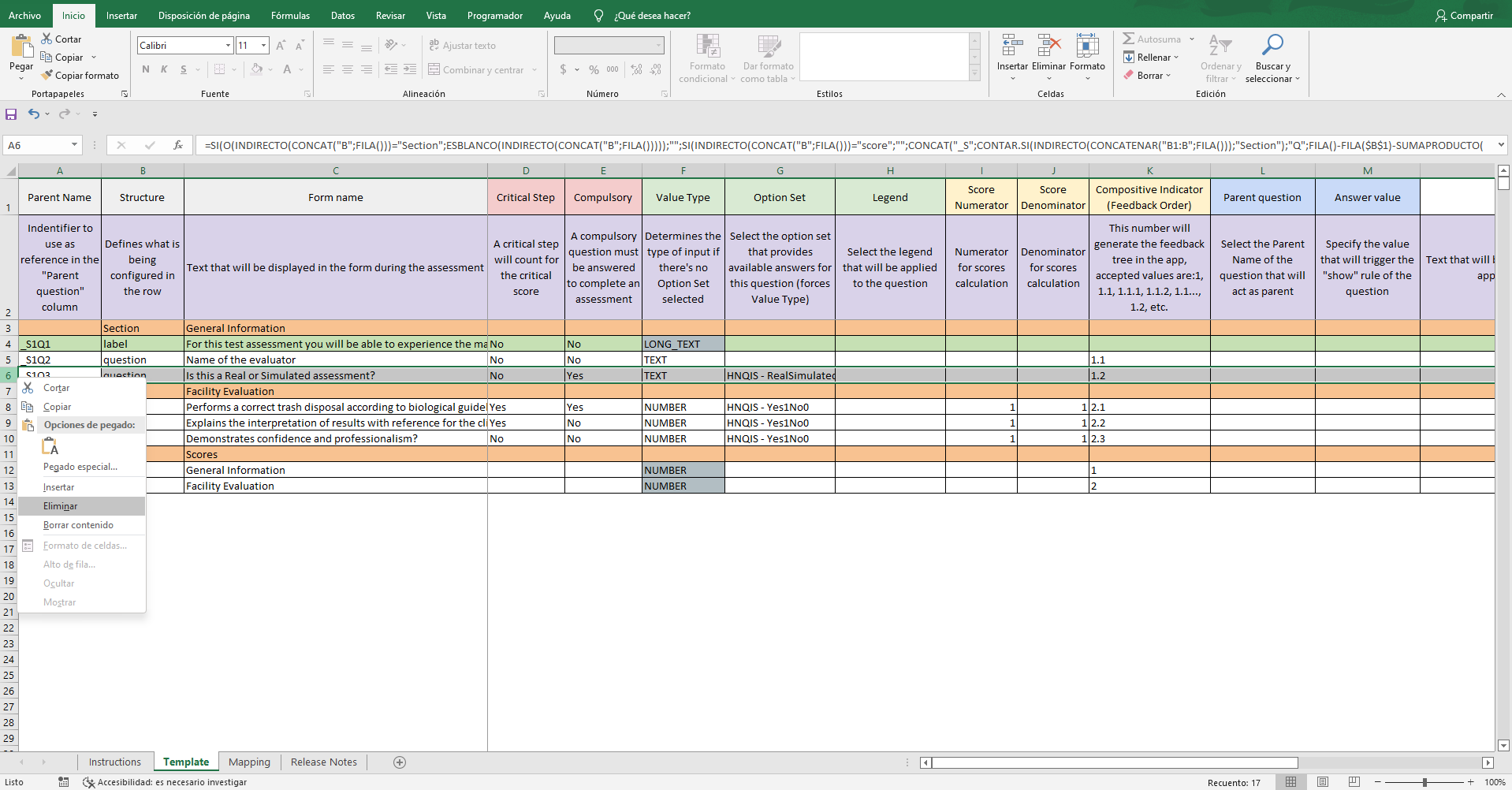The image size is (1512, 790).
Task: Click Buscar y seleccionar magnifier
Action: [1272, 45]
